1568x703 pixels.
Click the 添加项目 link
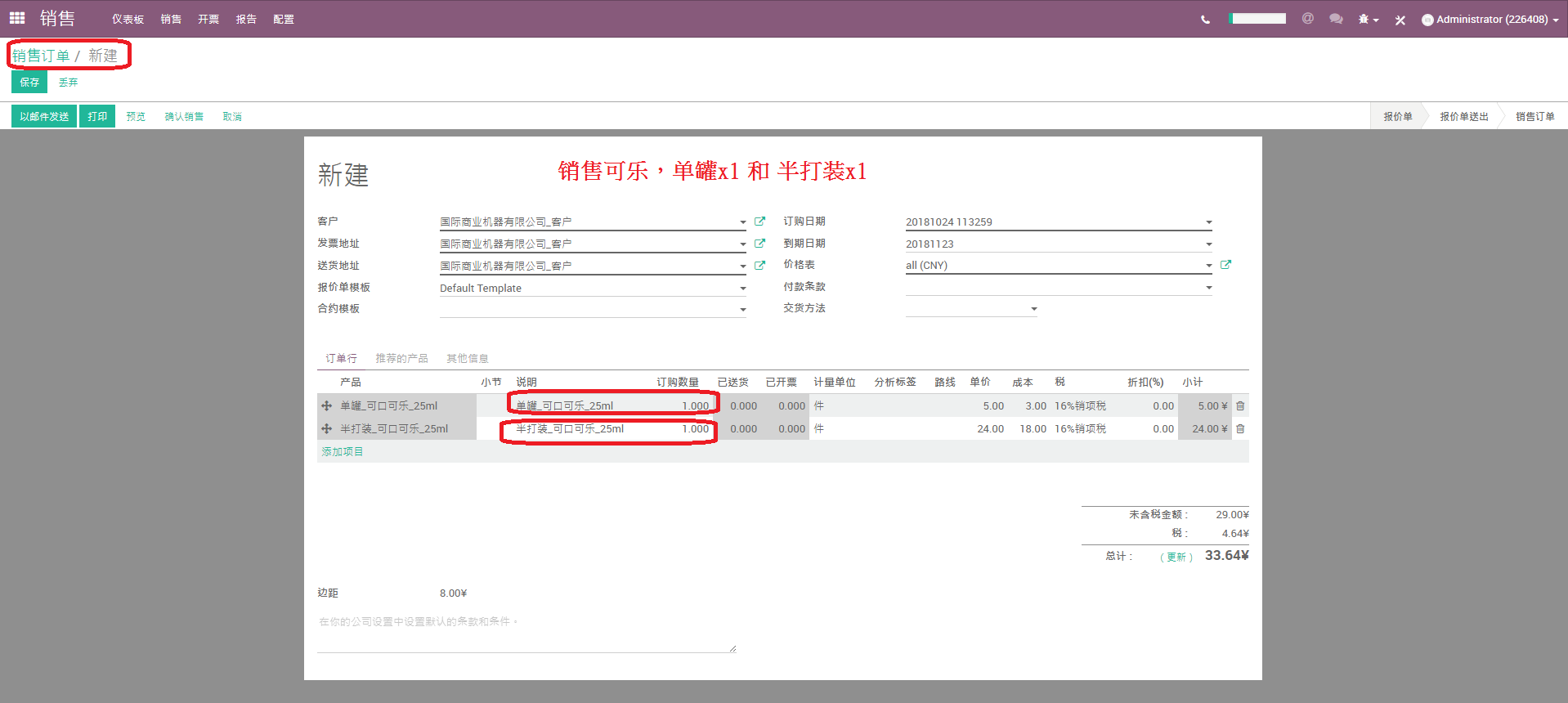tap(342, 451)
